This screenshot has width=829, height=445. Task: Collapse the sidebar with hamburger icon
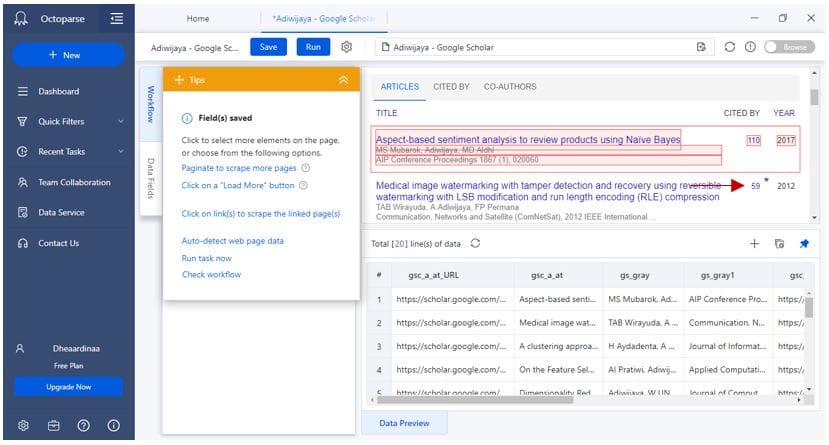[x=117, y=18]
